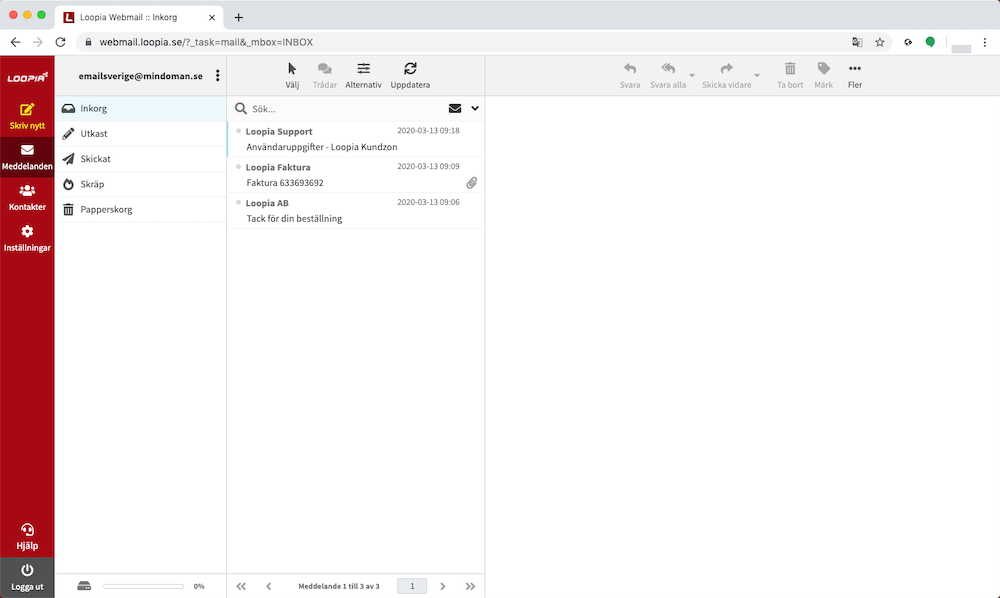Bookmark this page with star icon
The image size is (1000, 598).
click(x=880, y=42)
